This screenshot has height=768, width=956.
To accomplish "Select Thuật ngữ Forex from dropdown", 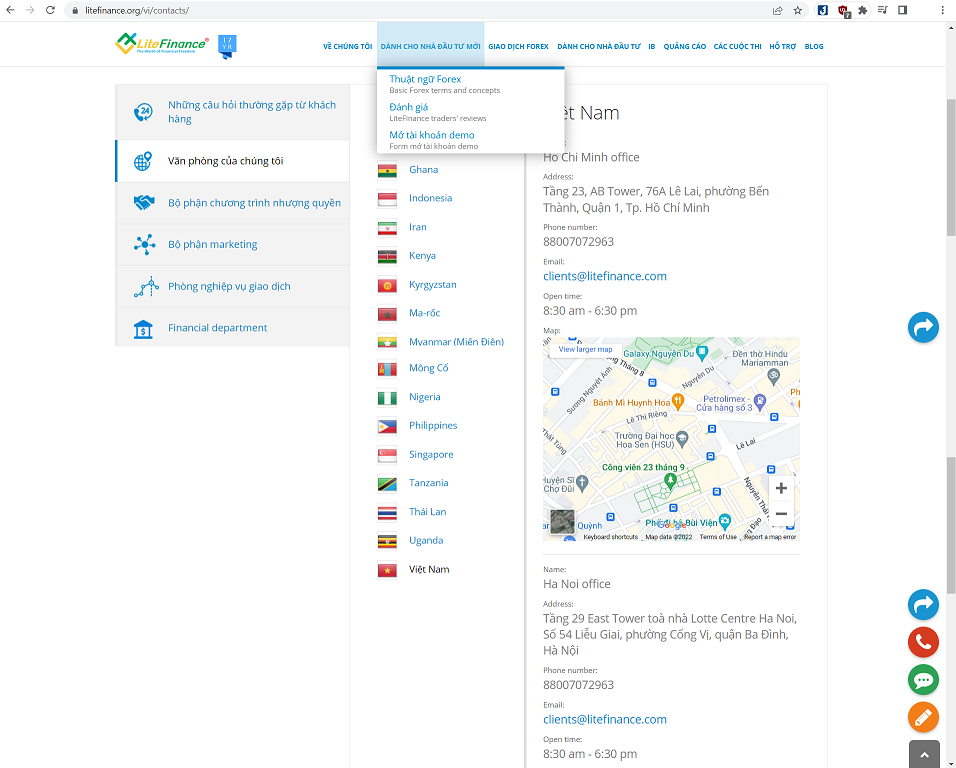I will point(425,79).
